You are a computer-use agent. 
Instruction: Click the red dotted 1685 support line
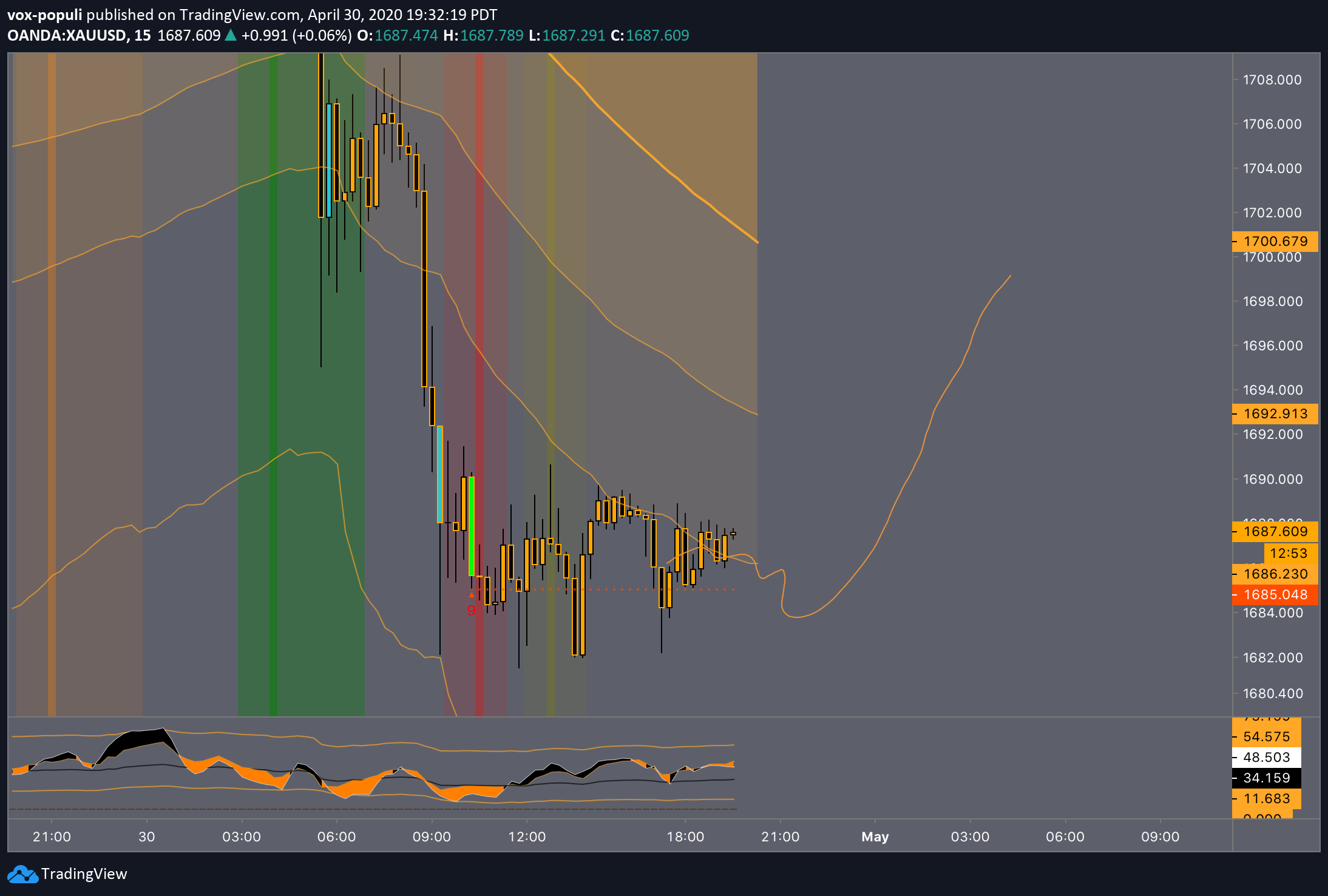pyautogui.click(x=604, y=589)
